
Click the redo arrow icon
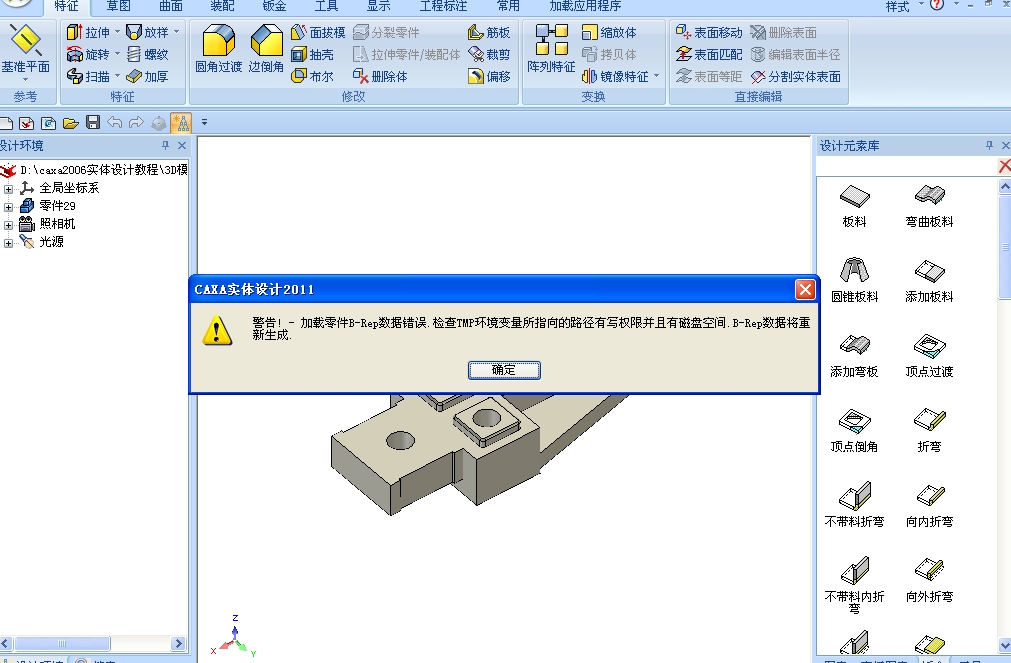[x=136, y=122]
